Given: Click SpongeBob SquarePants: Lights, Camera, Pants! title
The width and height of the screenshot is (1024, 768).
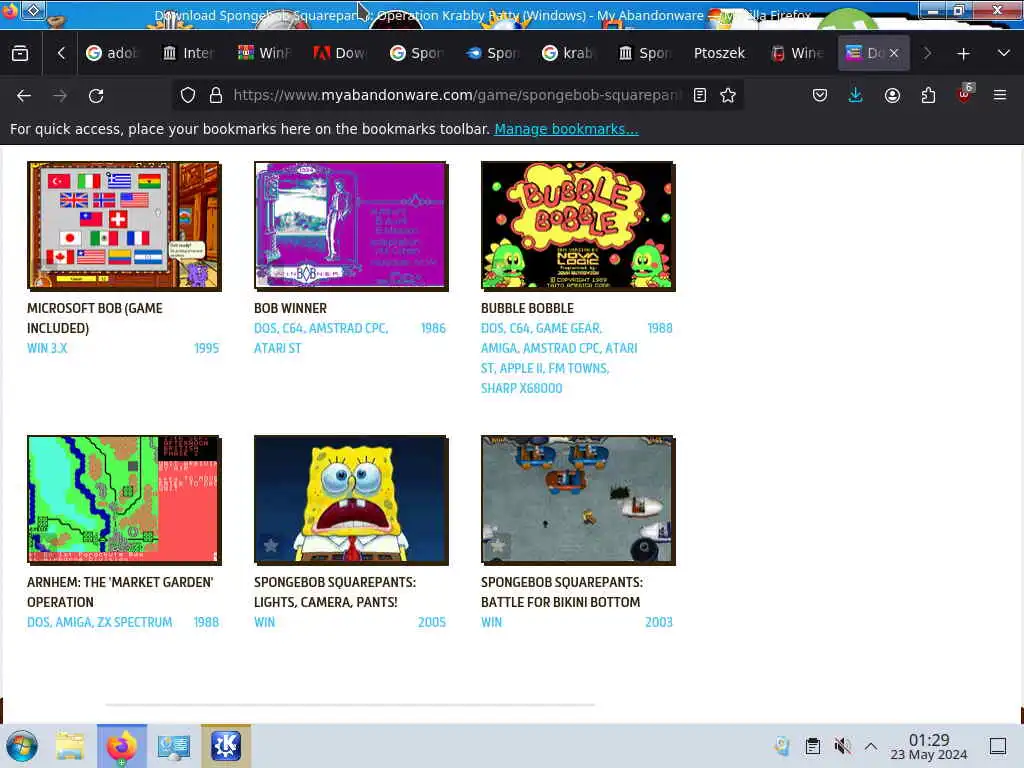Looking at the screenshot, I should pos(335,592).
